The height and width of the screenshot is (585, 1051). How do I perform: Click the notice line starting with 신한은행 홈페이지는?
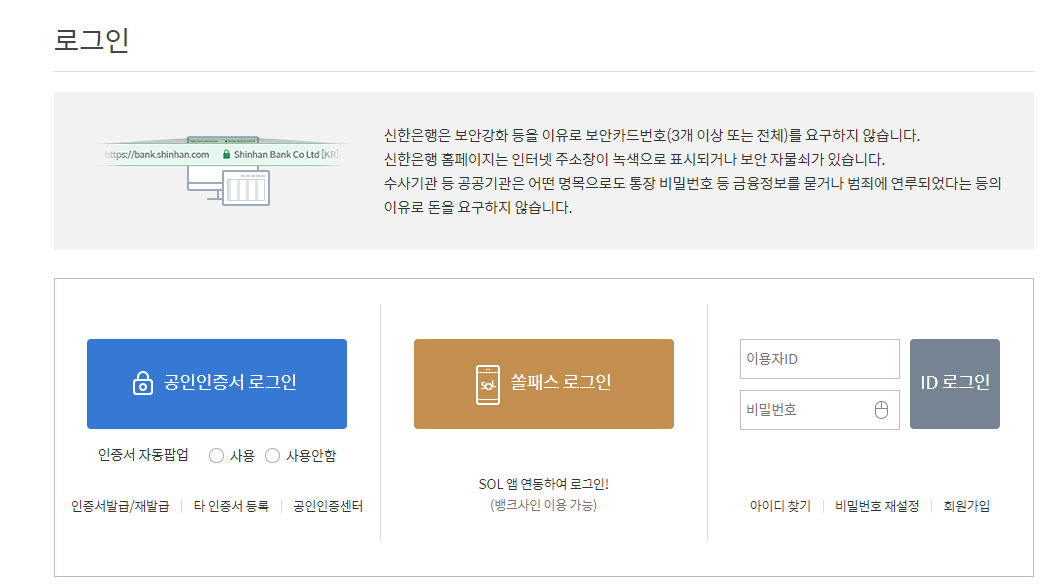[634, 159]
